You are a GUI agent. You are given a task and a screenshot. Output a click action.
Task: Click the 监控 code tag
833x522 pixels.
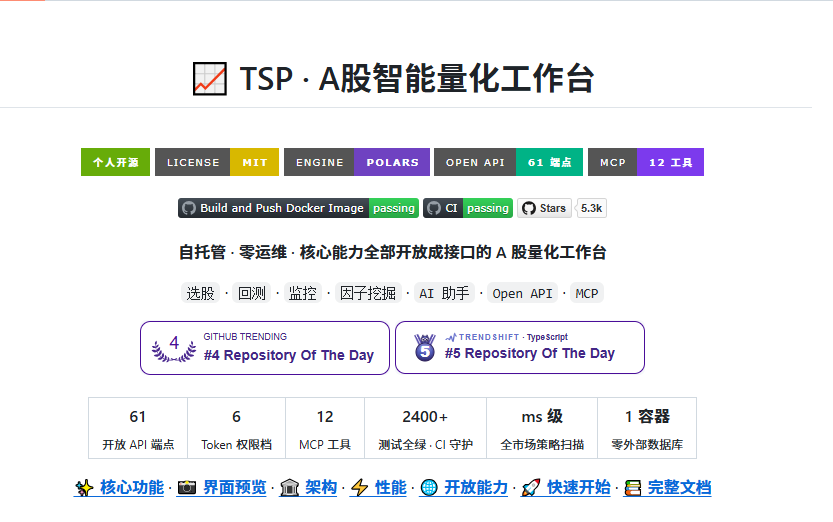[303, 293]
